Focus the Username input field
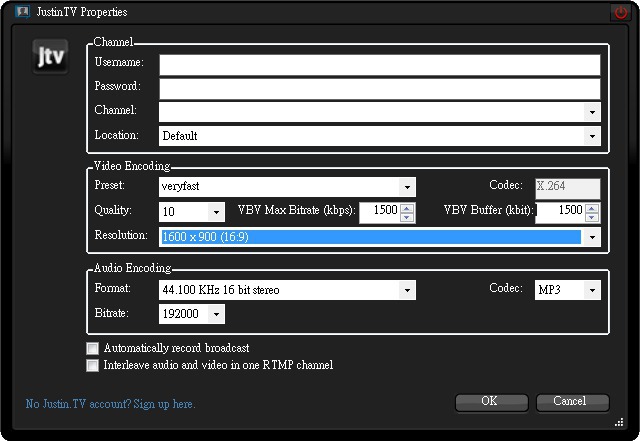The height and width of the screenshot is (441, 640). coord(380,65)
